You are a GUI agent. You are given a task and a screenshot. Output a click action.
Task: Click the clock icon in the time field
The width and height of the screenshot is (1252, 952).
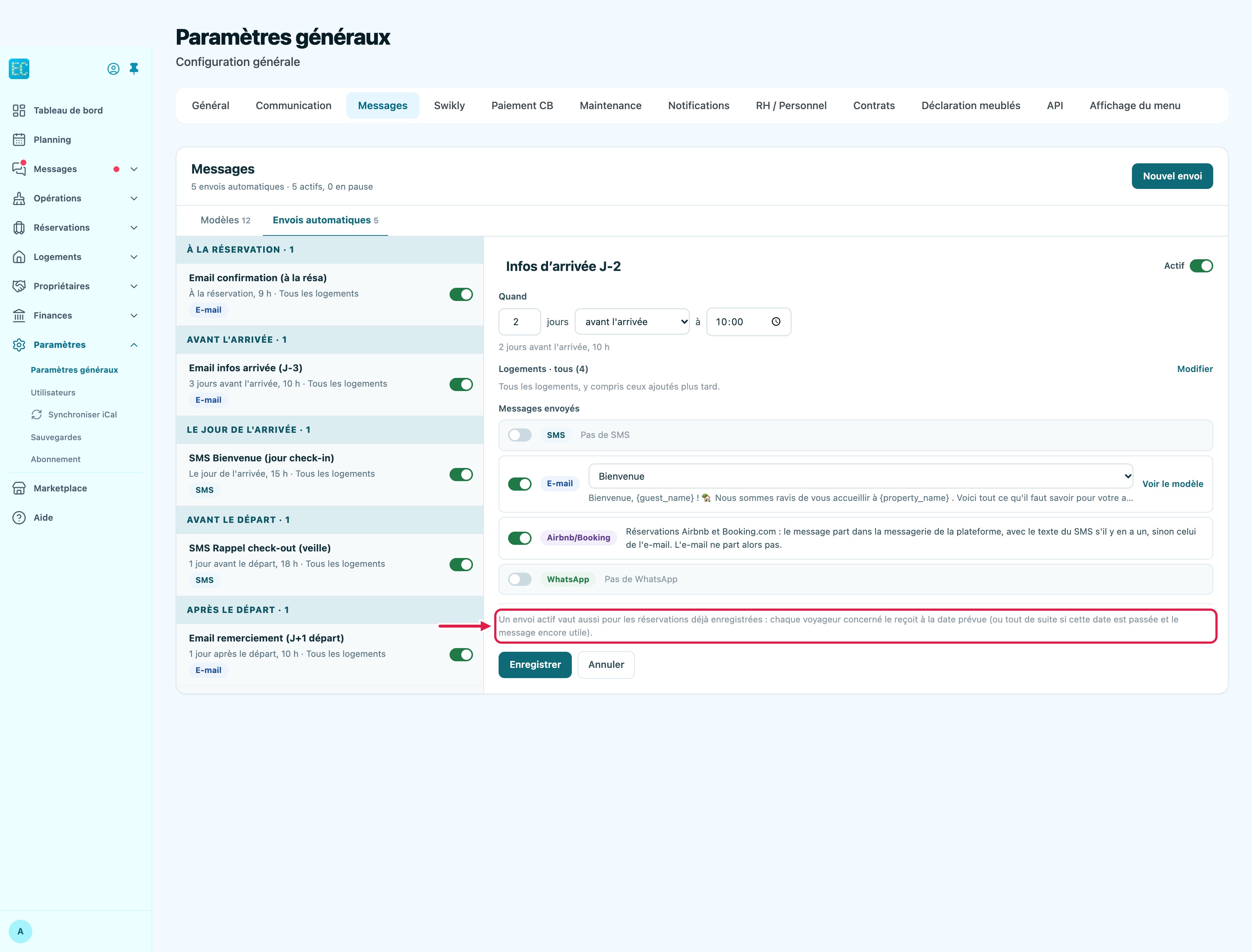pyautogui.click(x=776, y=321)
